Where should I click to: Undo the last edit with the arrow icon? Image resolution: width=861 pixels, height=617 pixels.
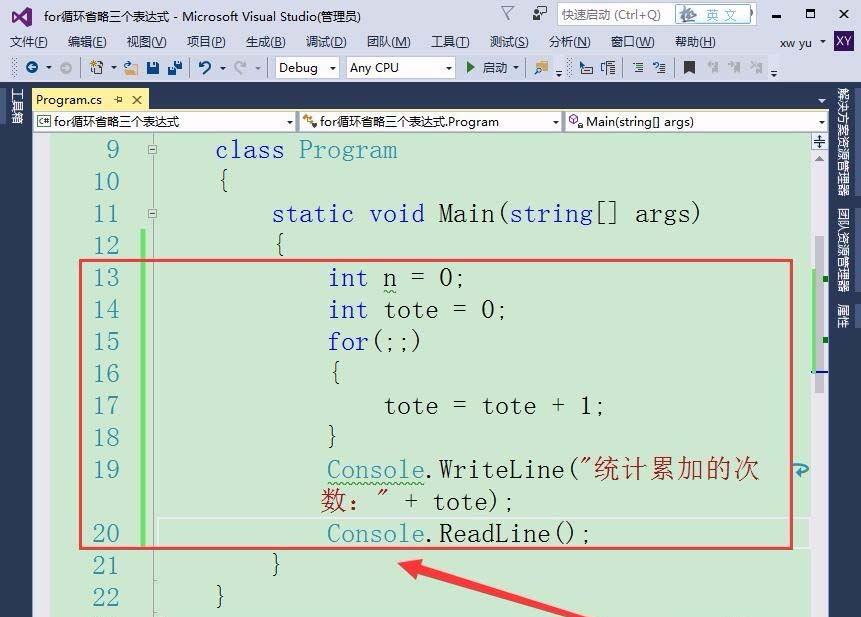click(205, 68)
